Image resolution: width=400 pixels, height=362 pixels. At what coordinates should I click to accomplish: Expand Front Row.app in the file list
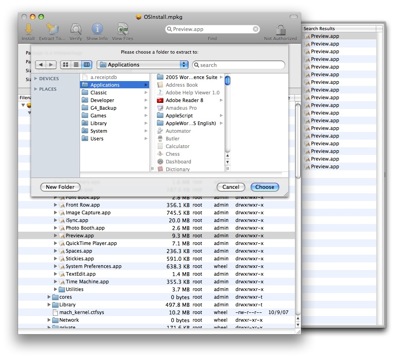tap(55, 205)
